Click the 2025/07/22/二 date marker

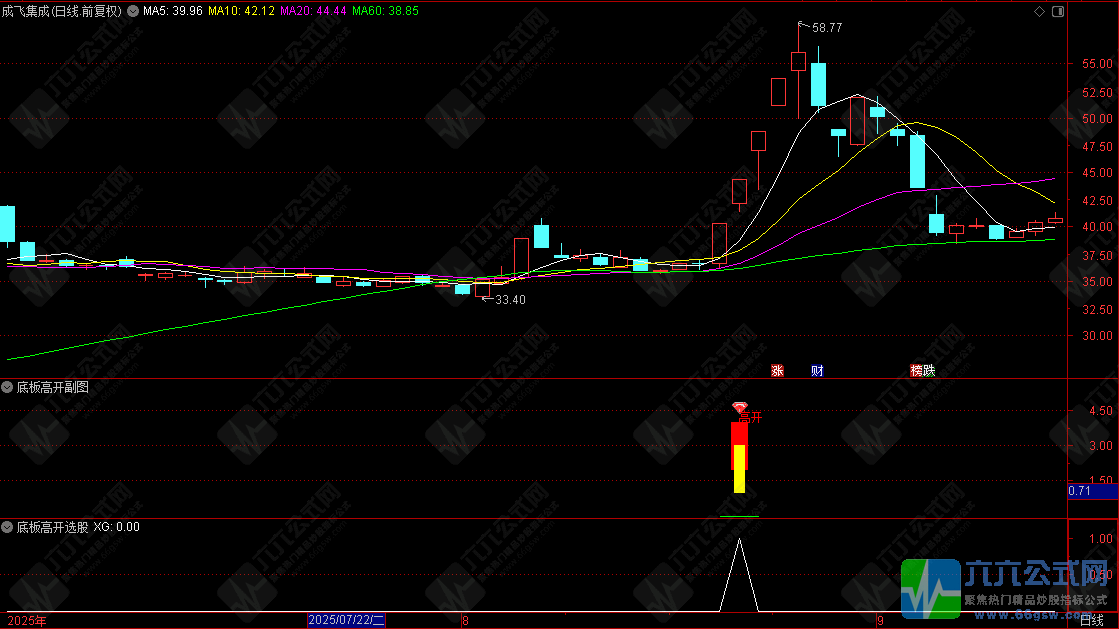tap(346, 620)
